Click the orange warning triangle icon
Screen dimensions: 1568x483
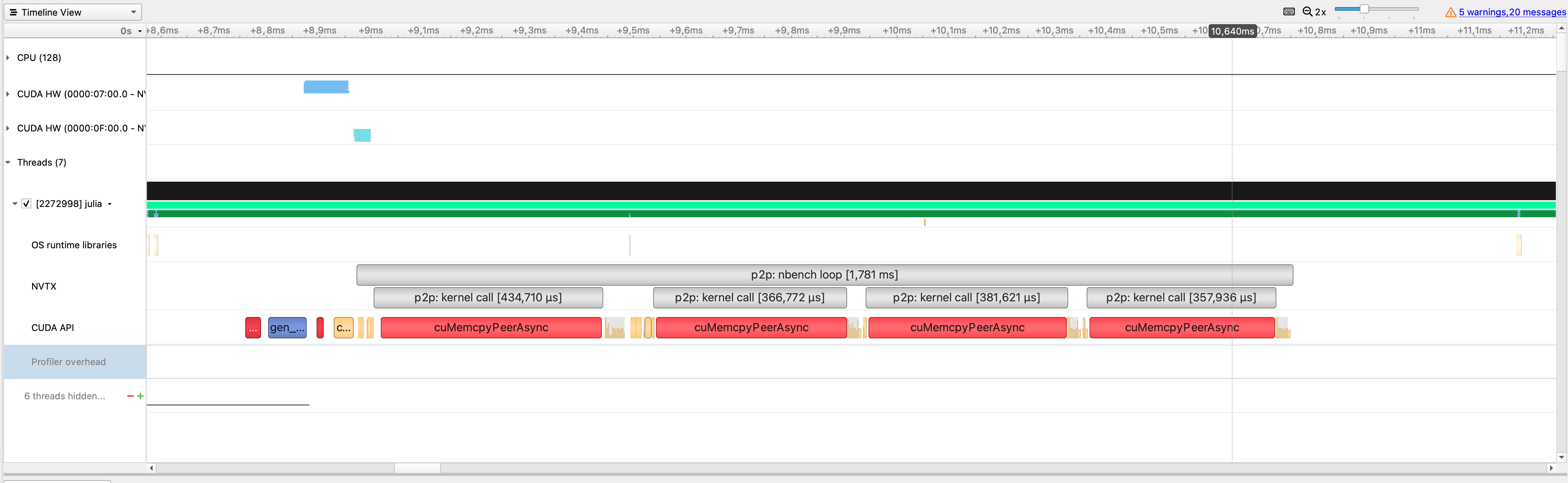pyautogui.click(x=1450, y=12)
